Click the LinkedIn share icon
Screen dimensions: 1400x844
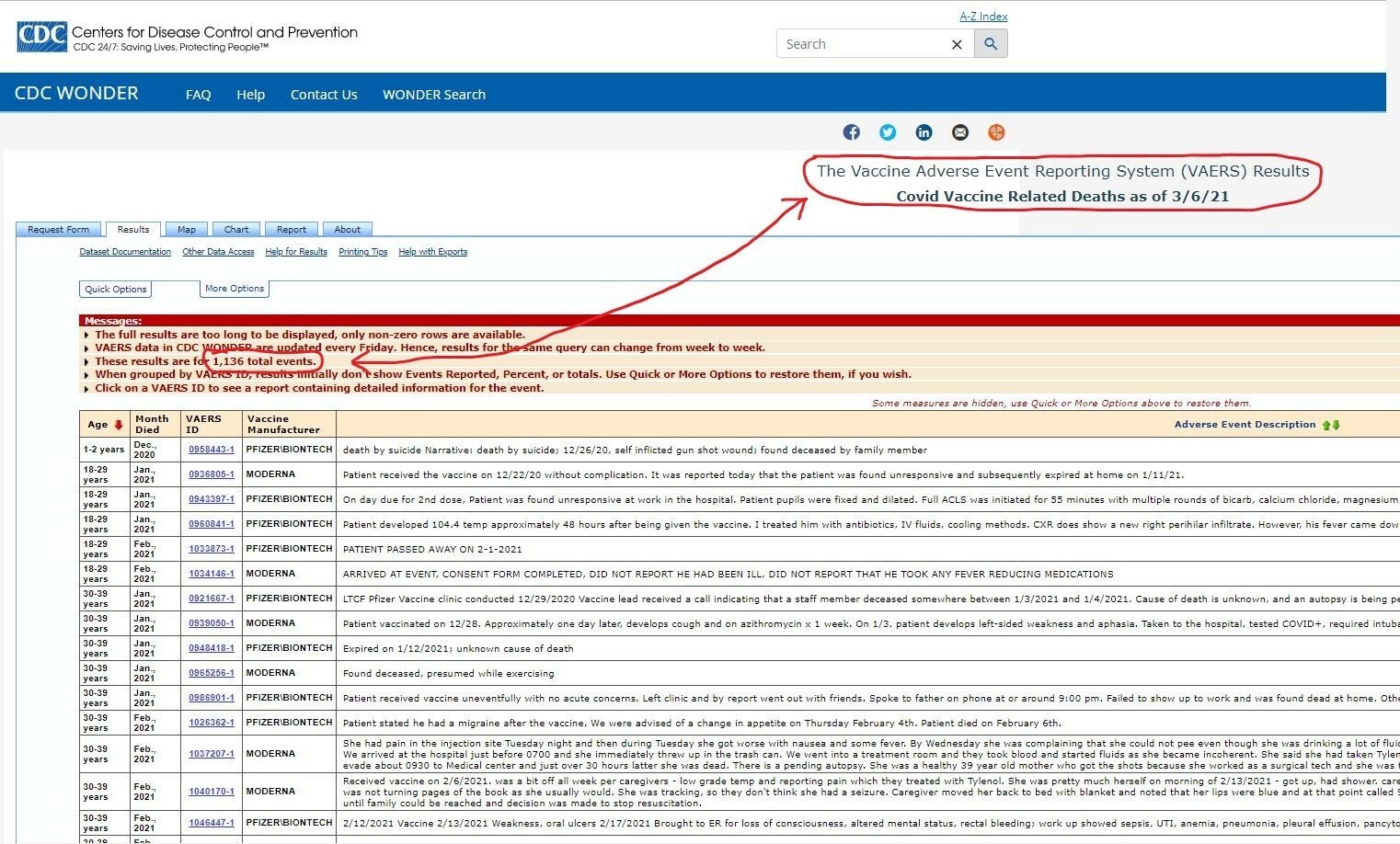[924, 132]
